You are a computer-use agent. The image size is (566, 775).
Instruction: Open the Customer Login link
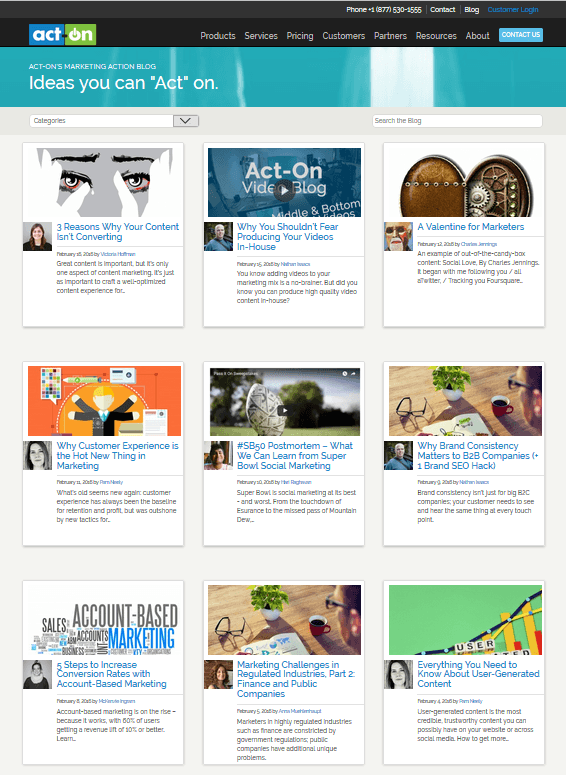pos(513,9)
